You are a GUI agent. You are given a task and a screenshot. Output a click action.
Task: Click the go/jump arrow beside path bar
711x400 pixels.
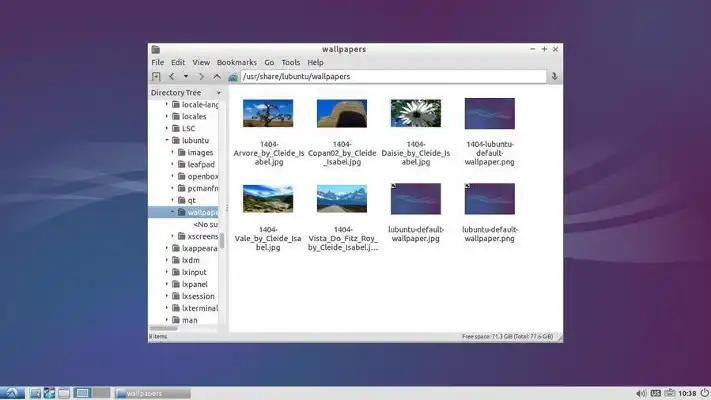(554, 76)
